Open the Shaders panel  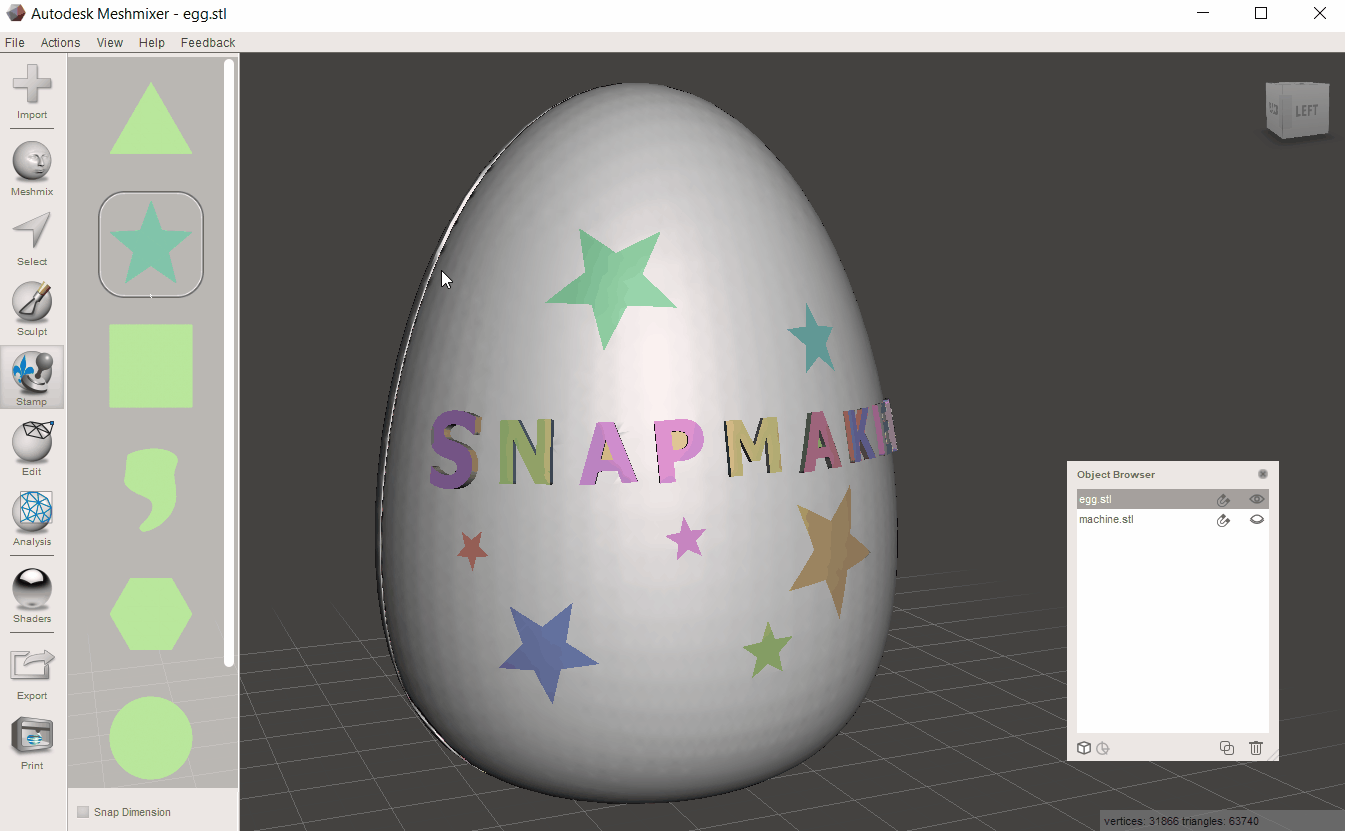(32, 596)
